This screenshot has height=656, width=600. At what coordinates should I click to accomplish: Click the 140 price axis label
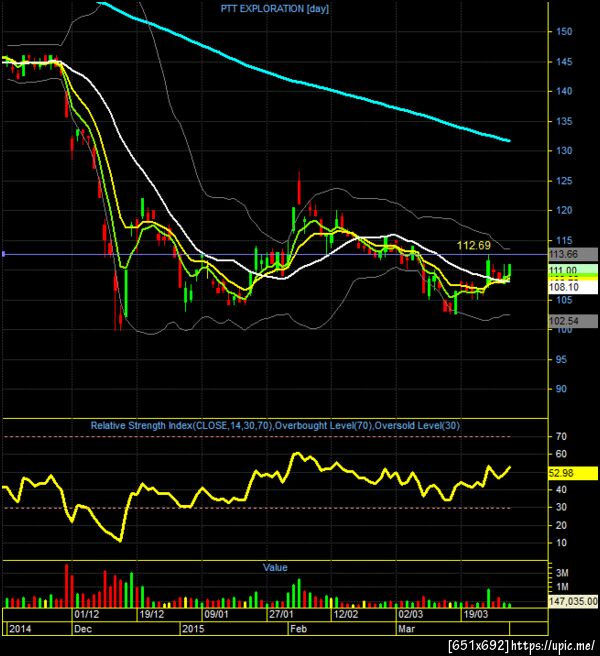(564, 91)
